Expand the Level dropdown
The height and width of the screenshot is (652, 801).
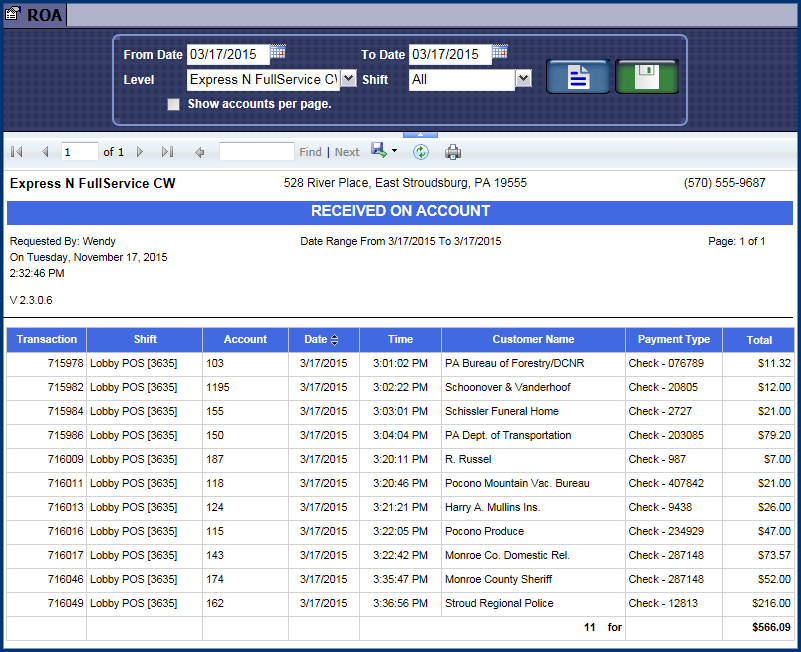pyautogui.click(x=348, y=79)
